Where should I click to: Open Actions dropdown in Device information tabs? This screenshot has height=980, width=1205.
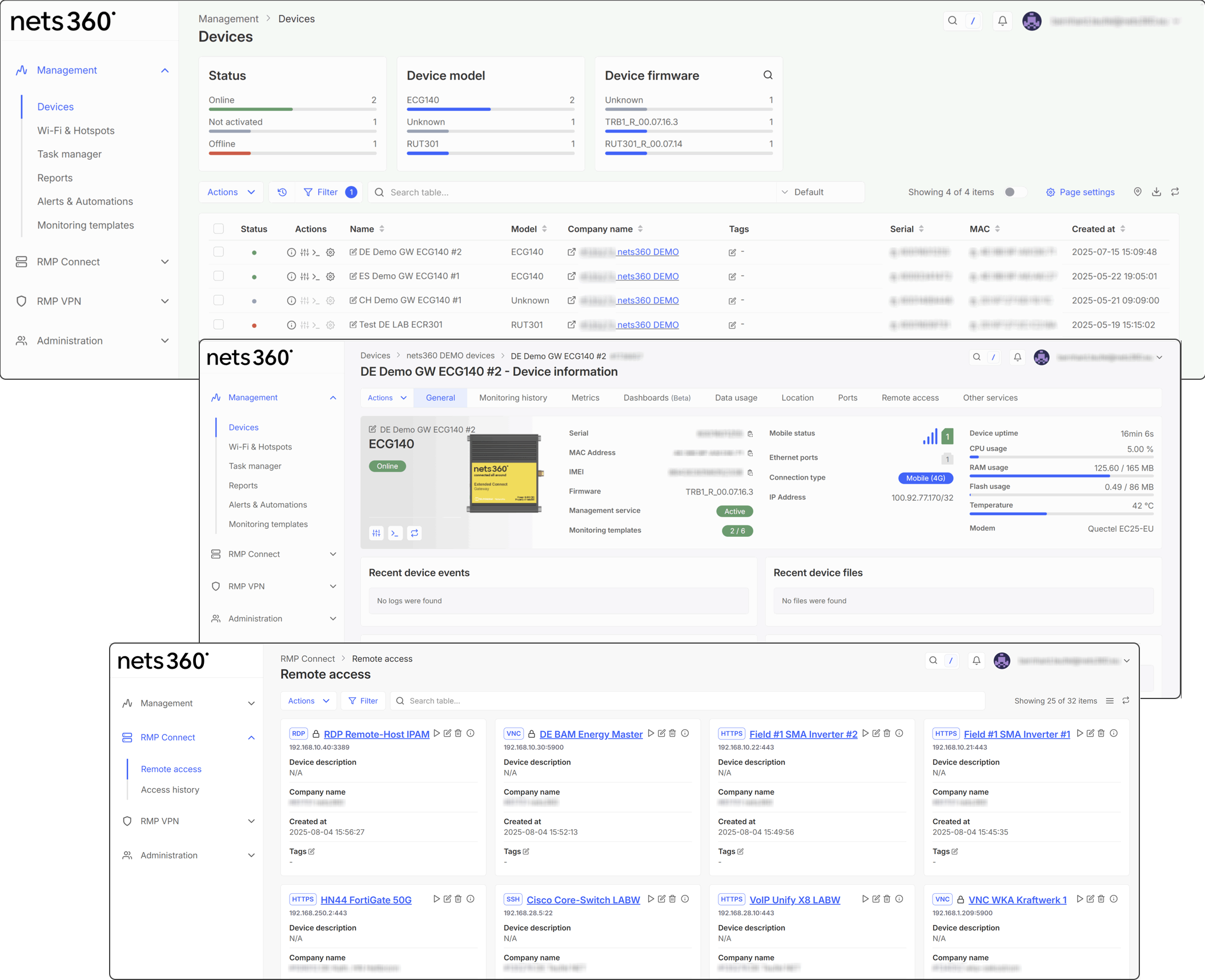[387, 398]
